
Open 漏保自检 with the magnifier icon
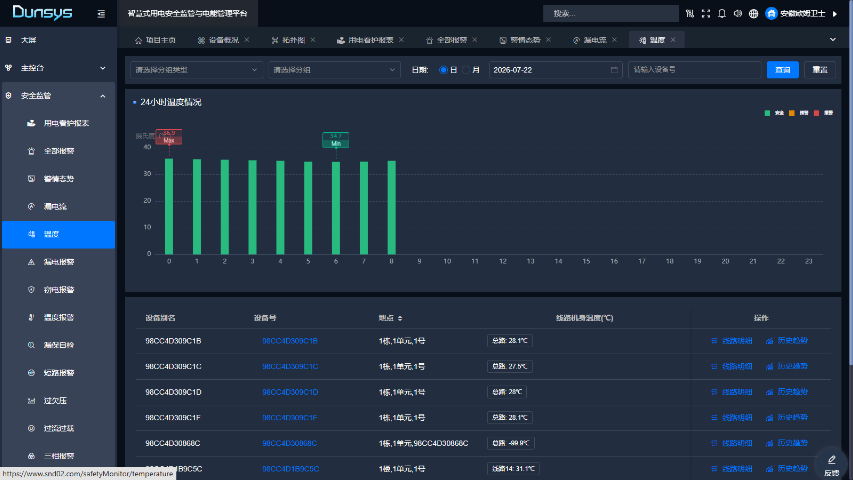point(58,346)
